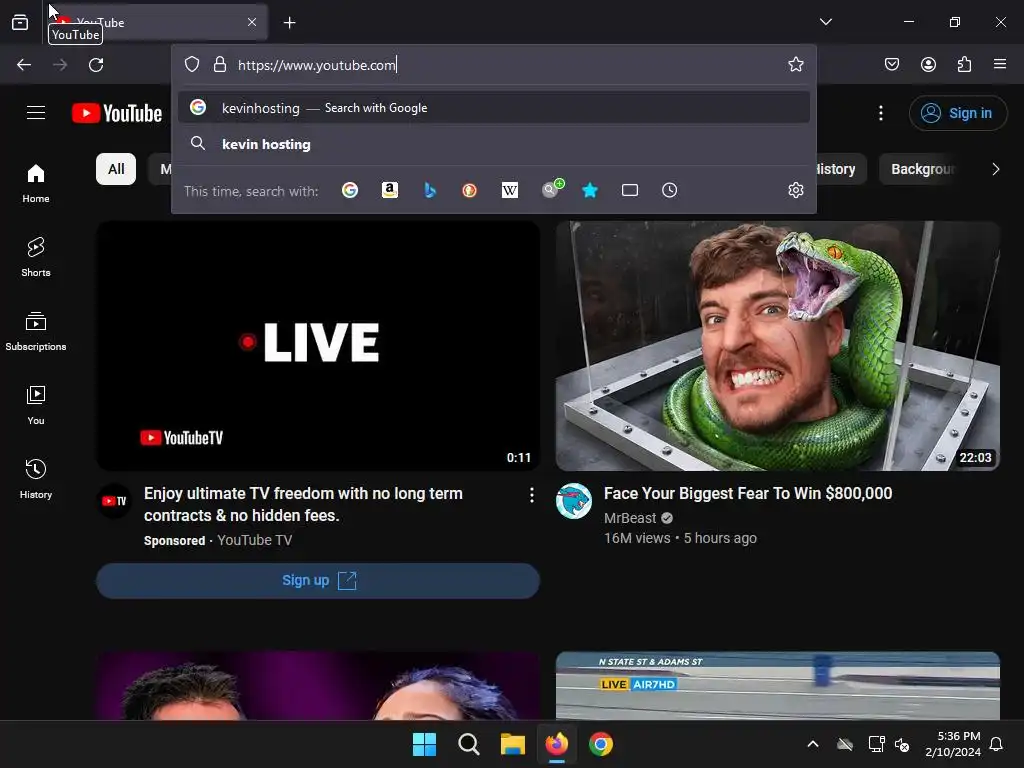Reload the current page
Image resolution: width=1024 pixels, height=768 pixels.
96,65
